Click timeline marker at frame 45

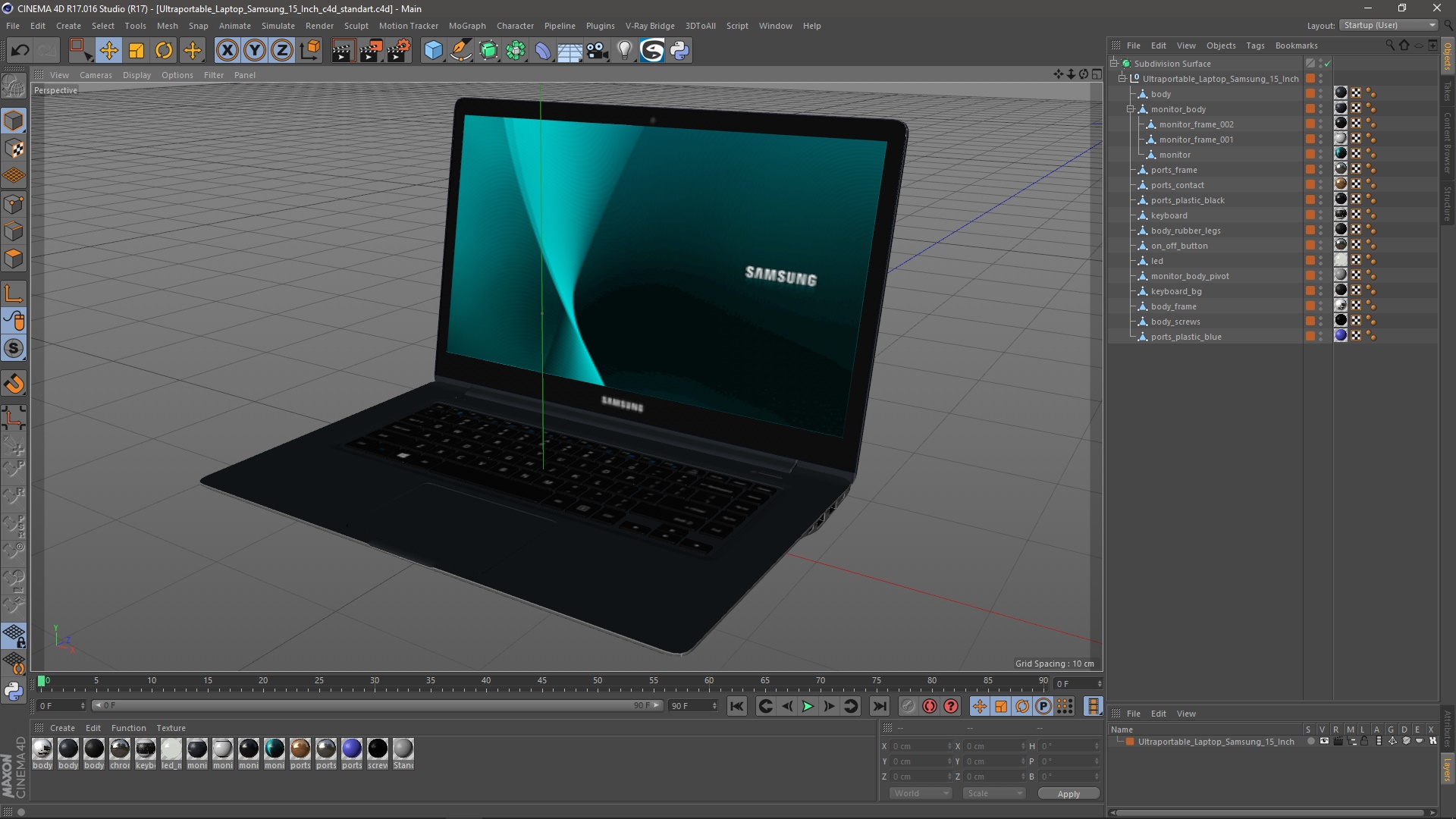tap(541, 682)
